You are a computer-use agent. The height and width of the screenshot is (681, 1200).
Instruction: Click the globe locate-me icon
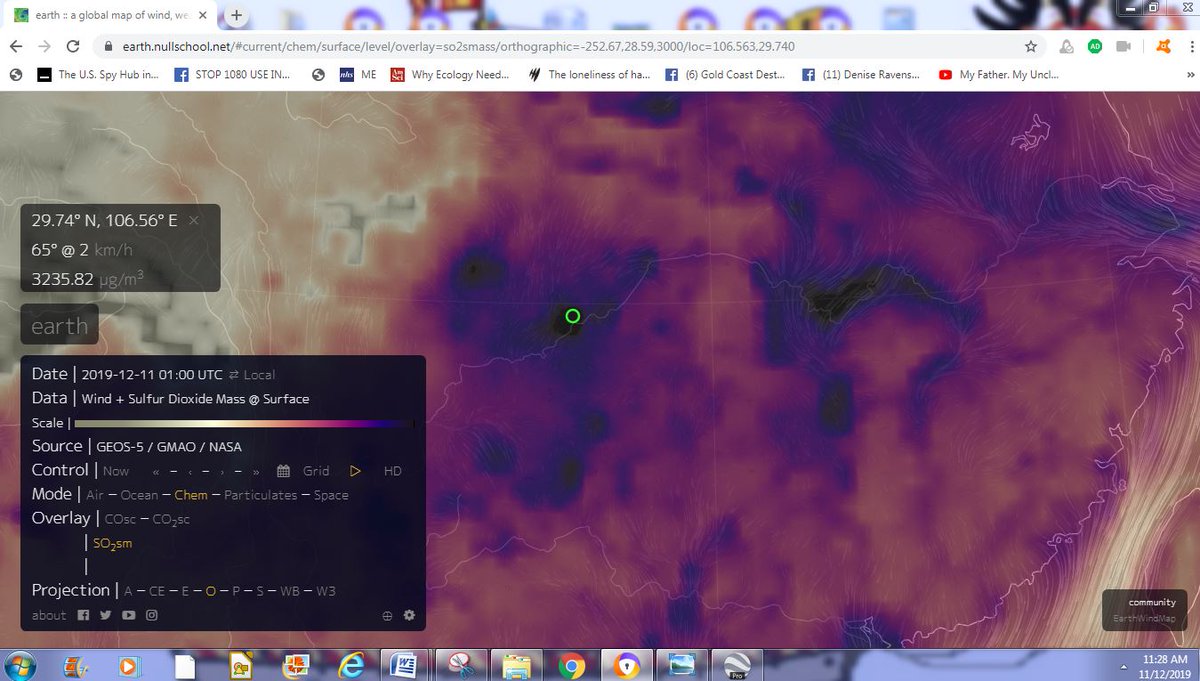pyautogui.click(x=387, y=616)
